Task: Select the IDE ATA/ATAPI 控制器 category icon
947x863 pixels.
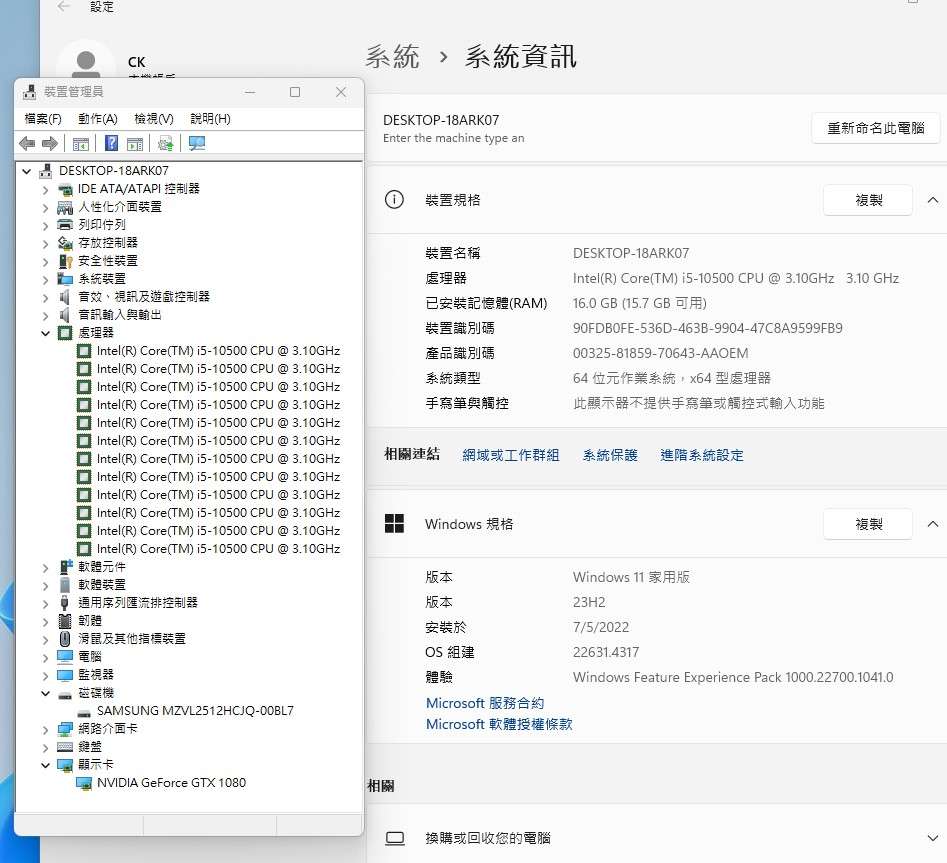Action: 65,189
